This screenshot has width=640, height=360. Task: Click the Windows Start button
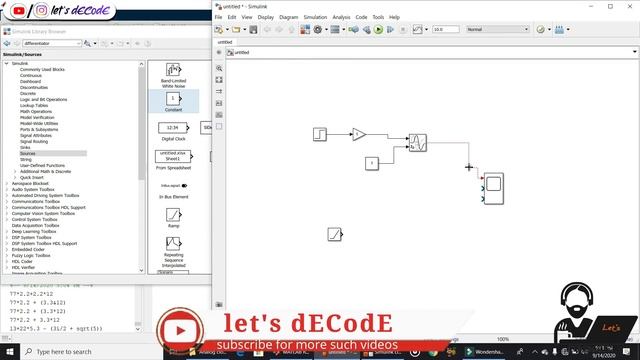click(x=10, y=351)
